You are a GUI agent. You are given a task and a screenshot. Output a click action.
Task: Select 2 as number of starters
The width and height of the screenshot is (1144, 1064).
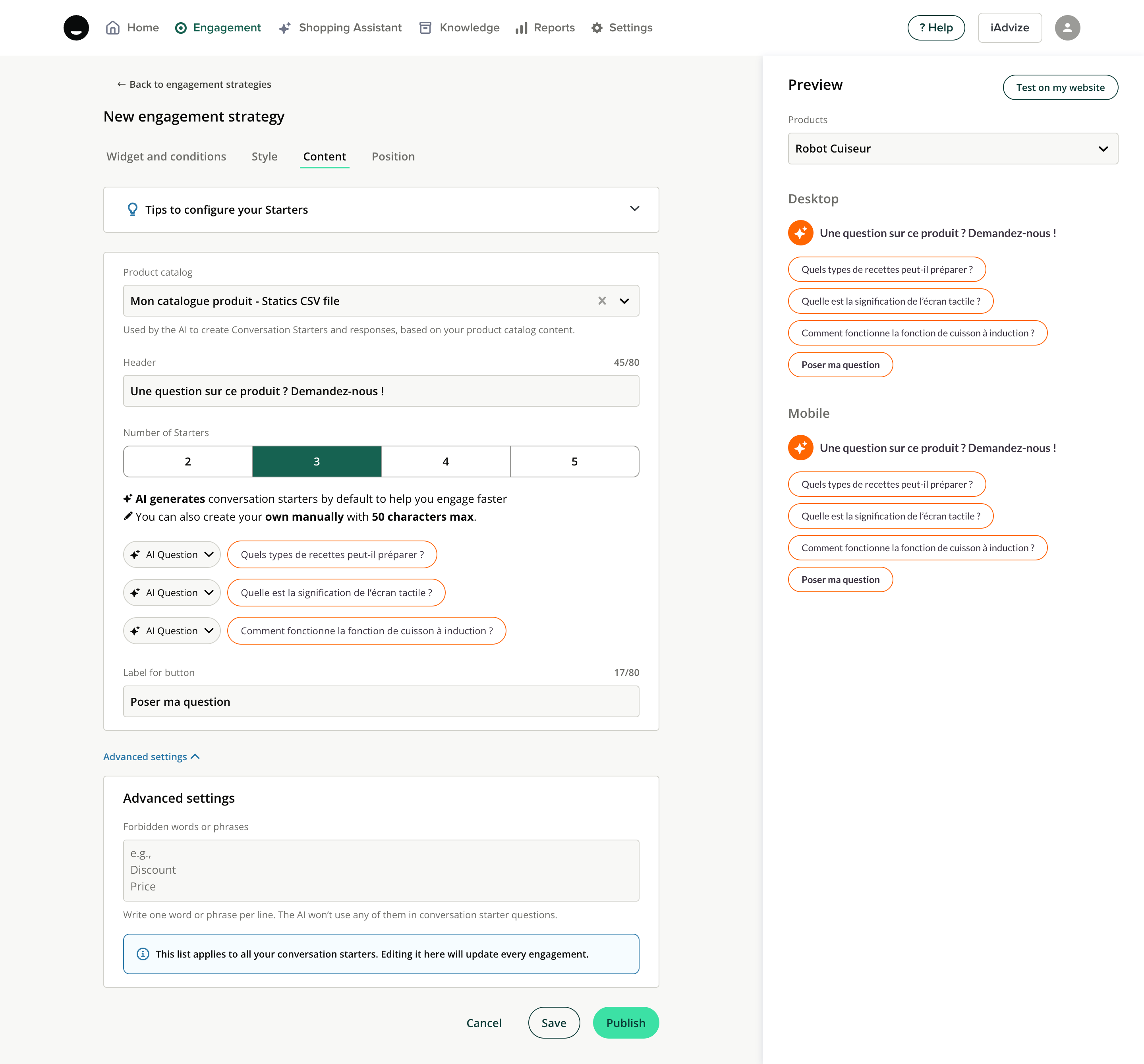tap(187, 462)
